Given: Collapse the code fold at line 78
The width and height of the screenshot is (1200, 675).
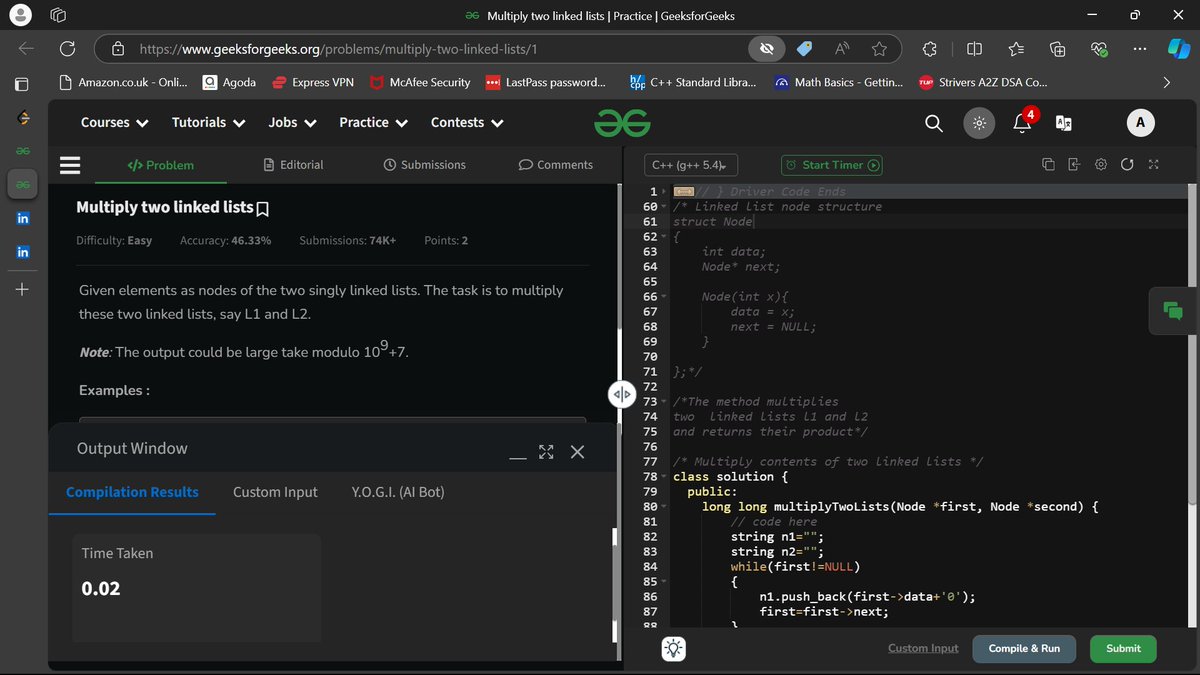Looking at the screenshot, I should (665, 477).
